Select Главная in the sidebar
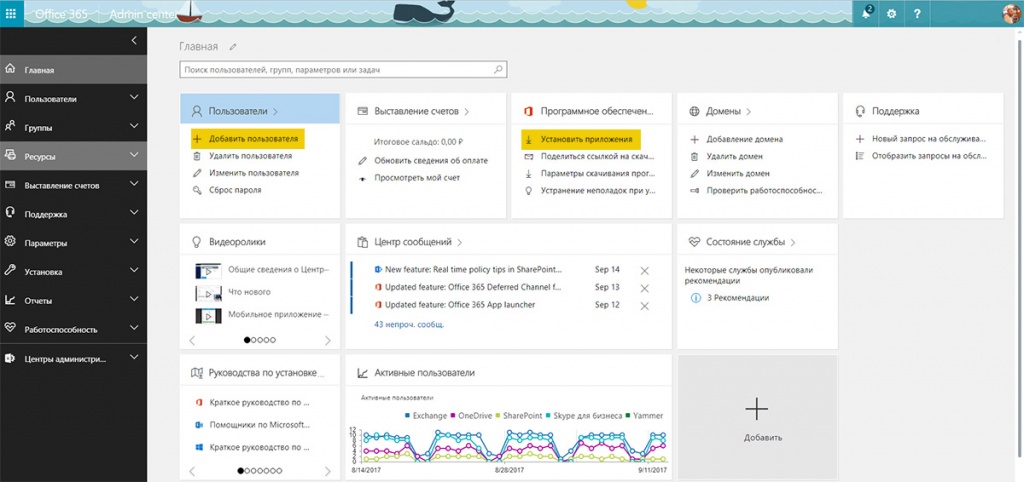1024x482 pixels. coord(73,70)
